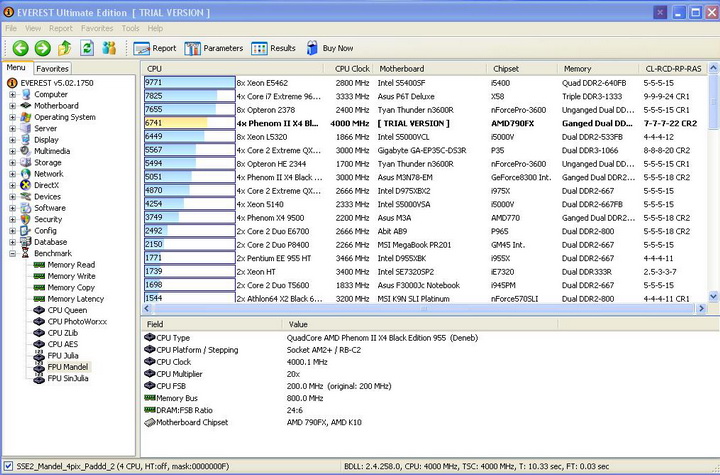Open the View menu
The width and height of the screenshot is (720, 475).
pyautogui.click(x=33, y=28)
